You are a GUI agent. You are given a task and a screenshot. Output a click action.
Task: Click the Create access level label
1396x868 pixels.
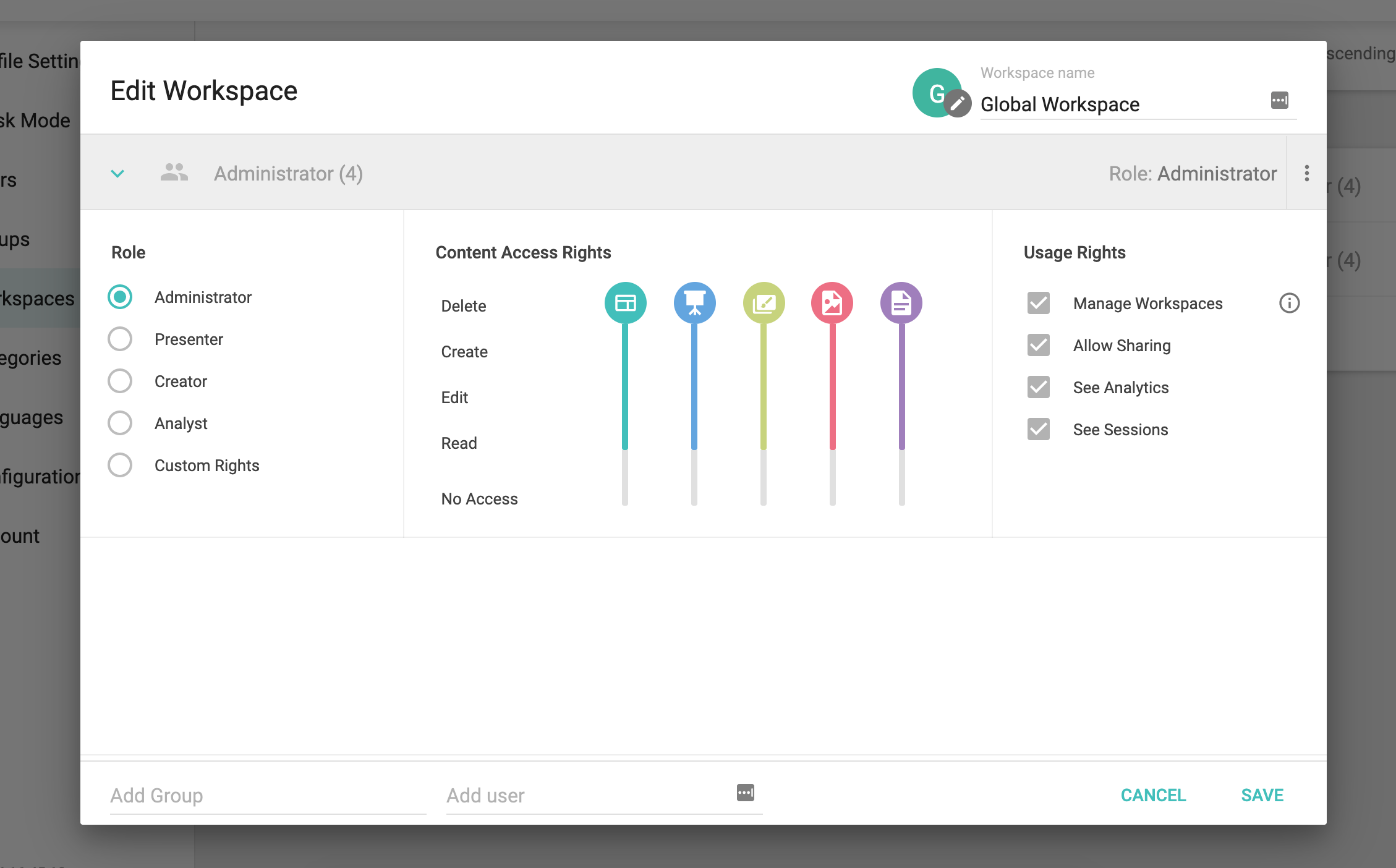(x=464, y=351)
